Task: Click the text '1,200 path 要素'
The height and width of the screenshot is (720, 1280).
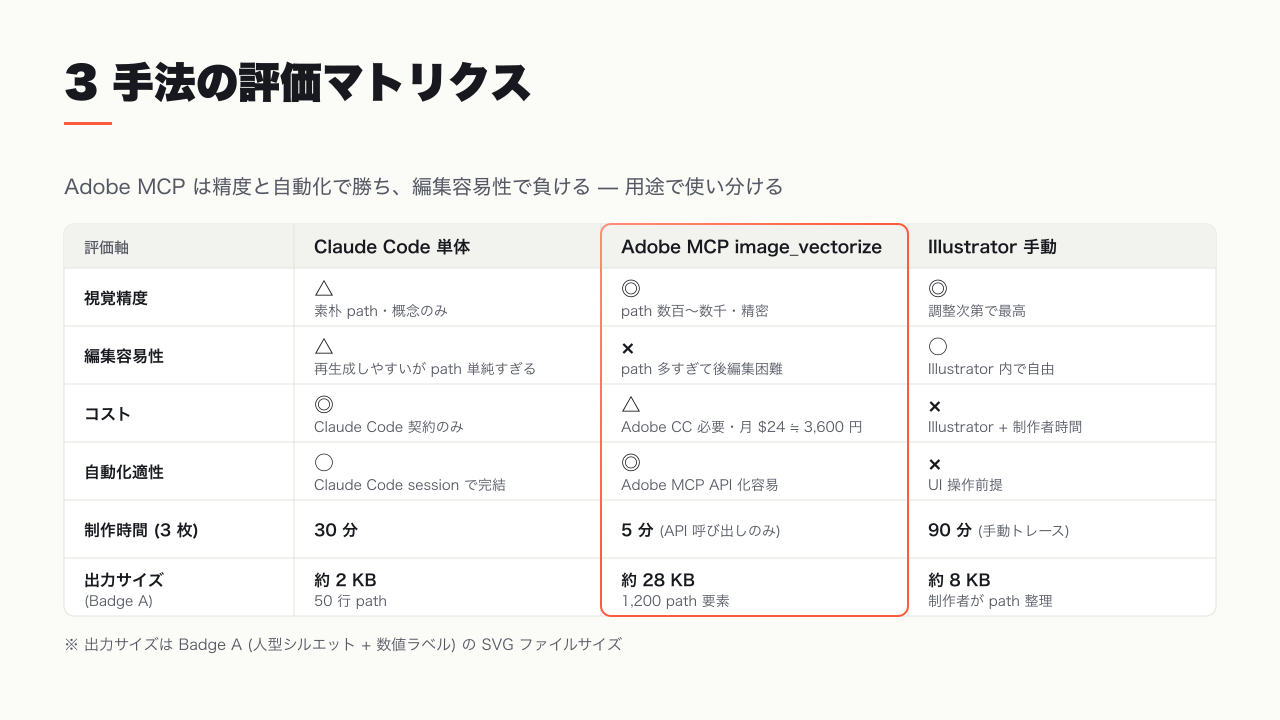Action: tap(675, 601)
